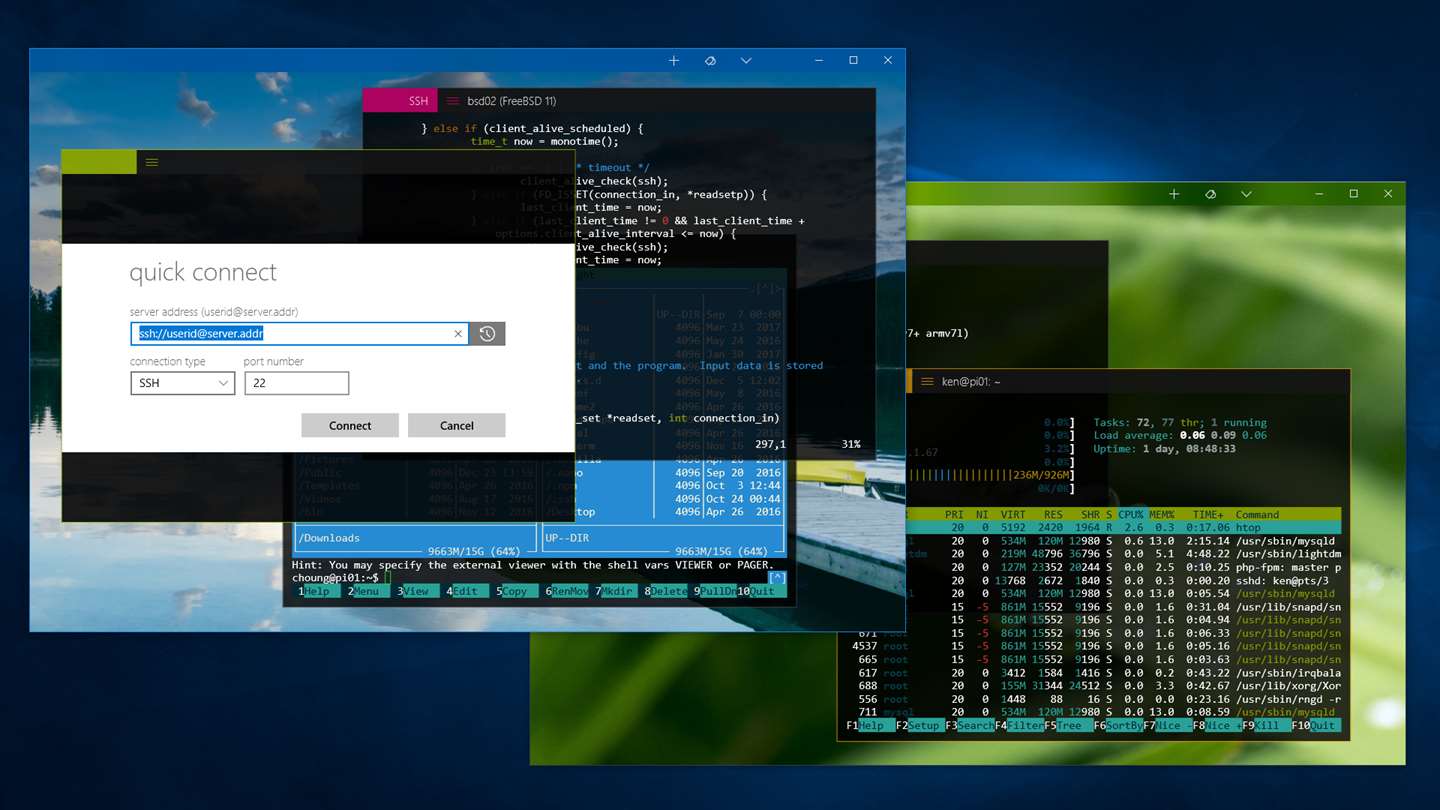Expand the chevron menu in the right window's title bar

click(x=1246, y=194)
